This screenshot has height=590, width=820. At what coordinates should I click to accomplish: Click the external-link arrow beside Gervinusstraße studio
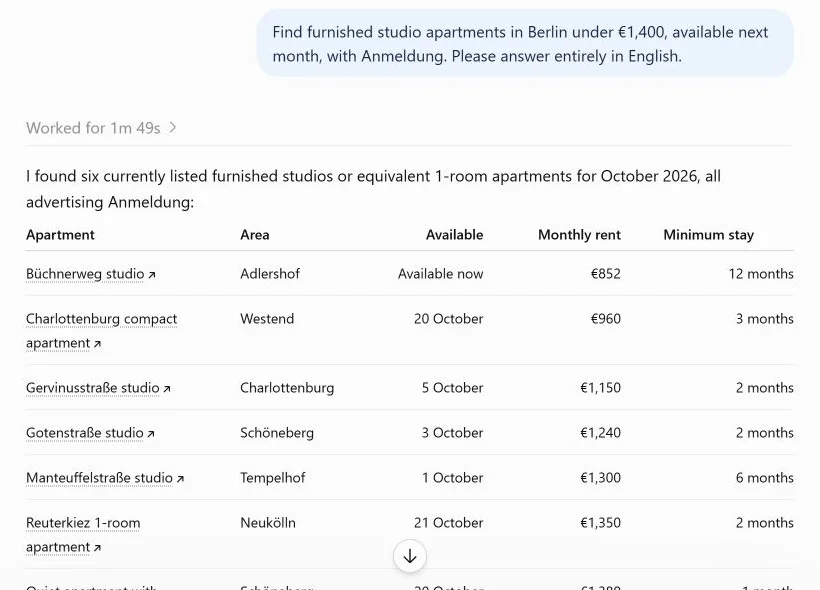point(167,389)
